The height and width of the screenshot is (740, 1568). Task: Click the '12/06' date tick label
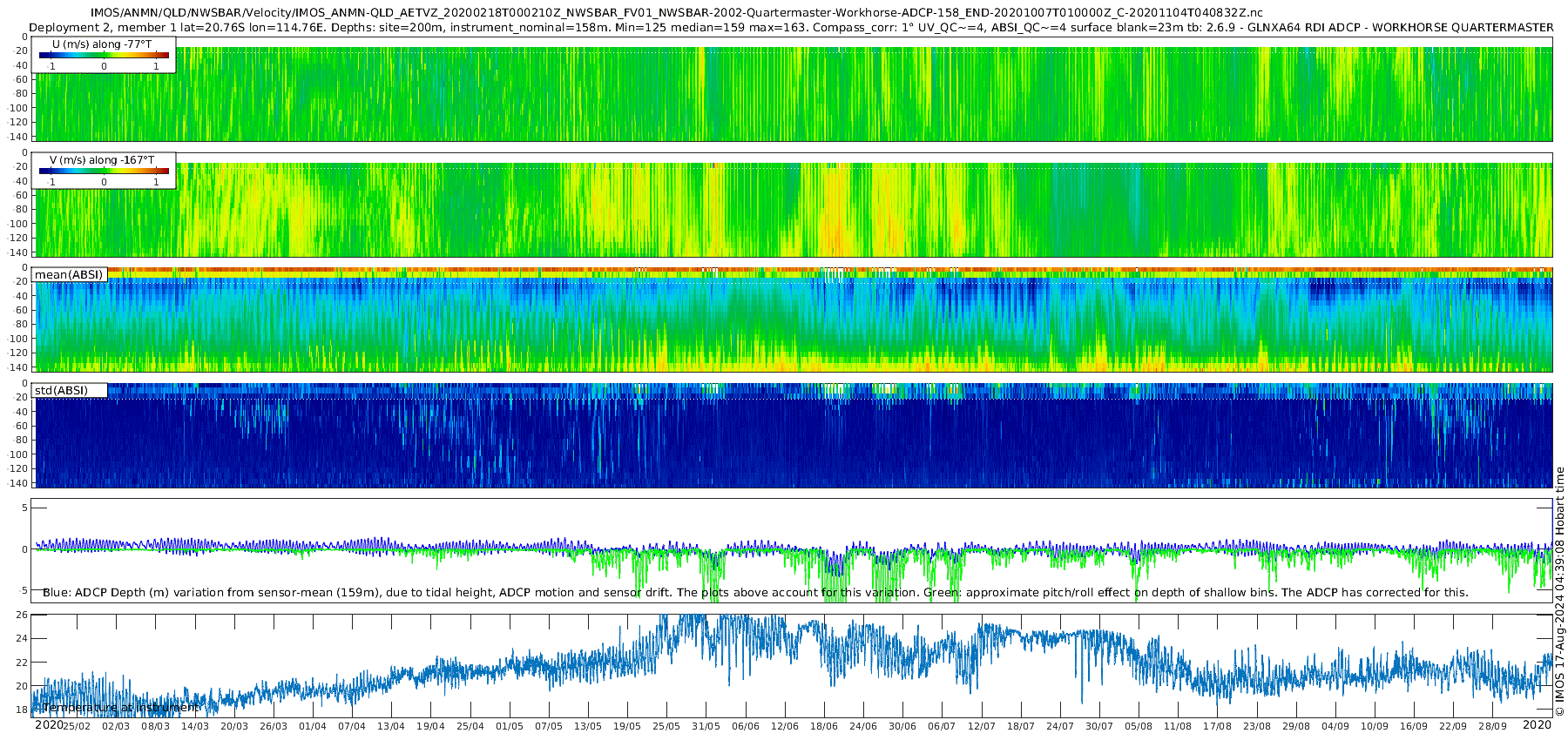(785, 726)
